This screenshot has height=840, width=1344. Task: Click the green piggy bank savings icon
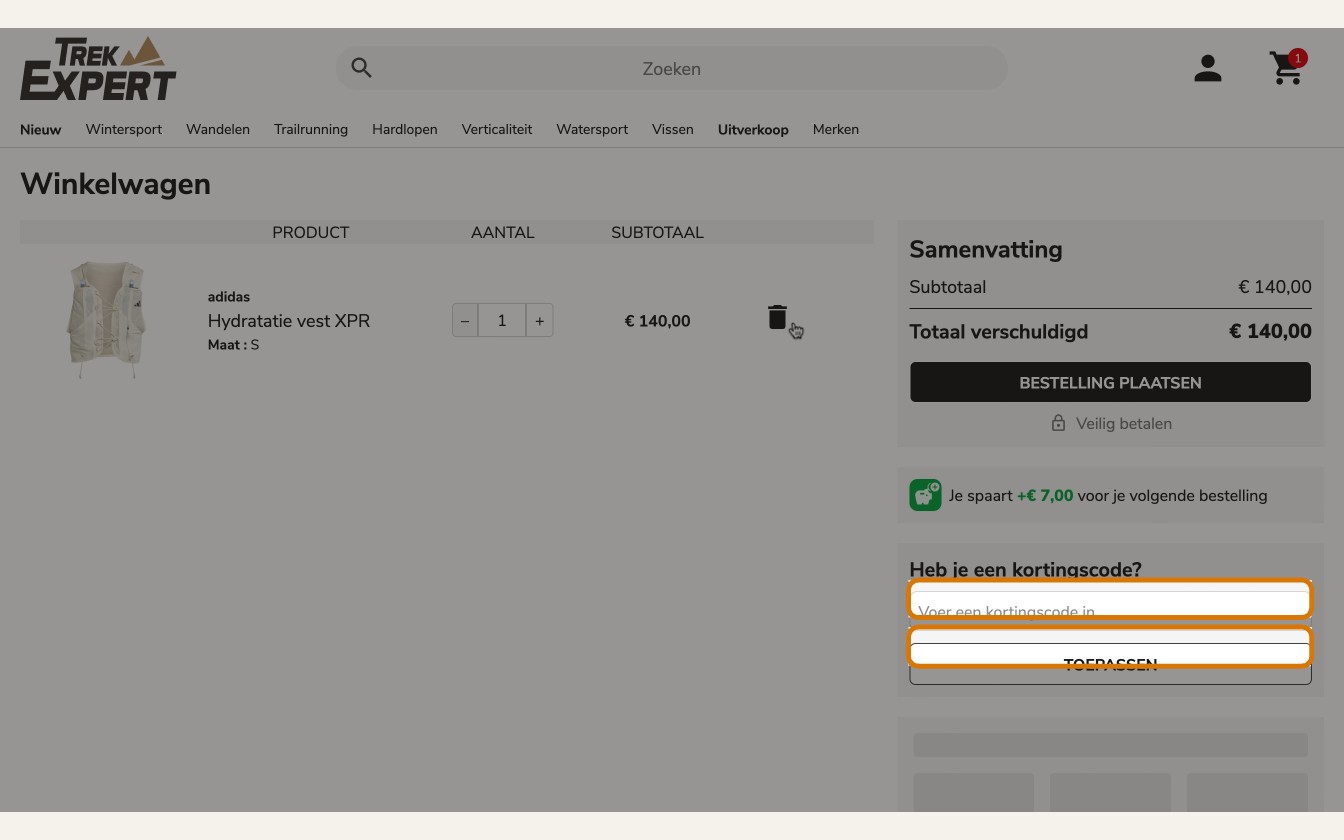coord(925,495)
